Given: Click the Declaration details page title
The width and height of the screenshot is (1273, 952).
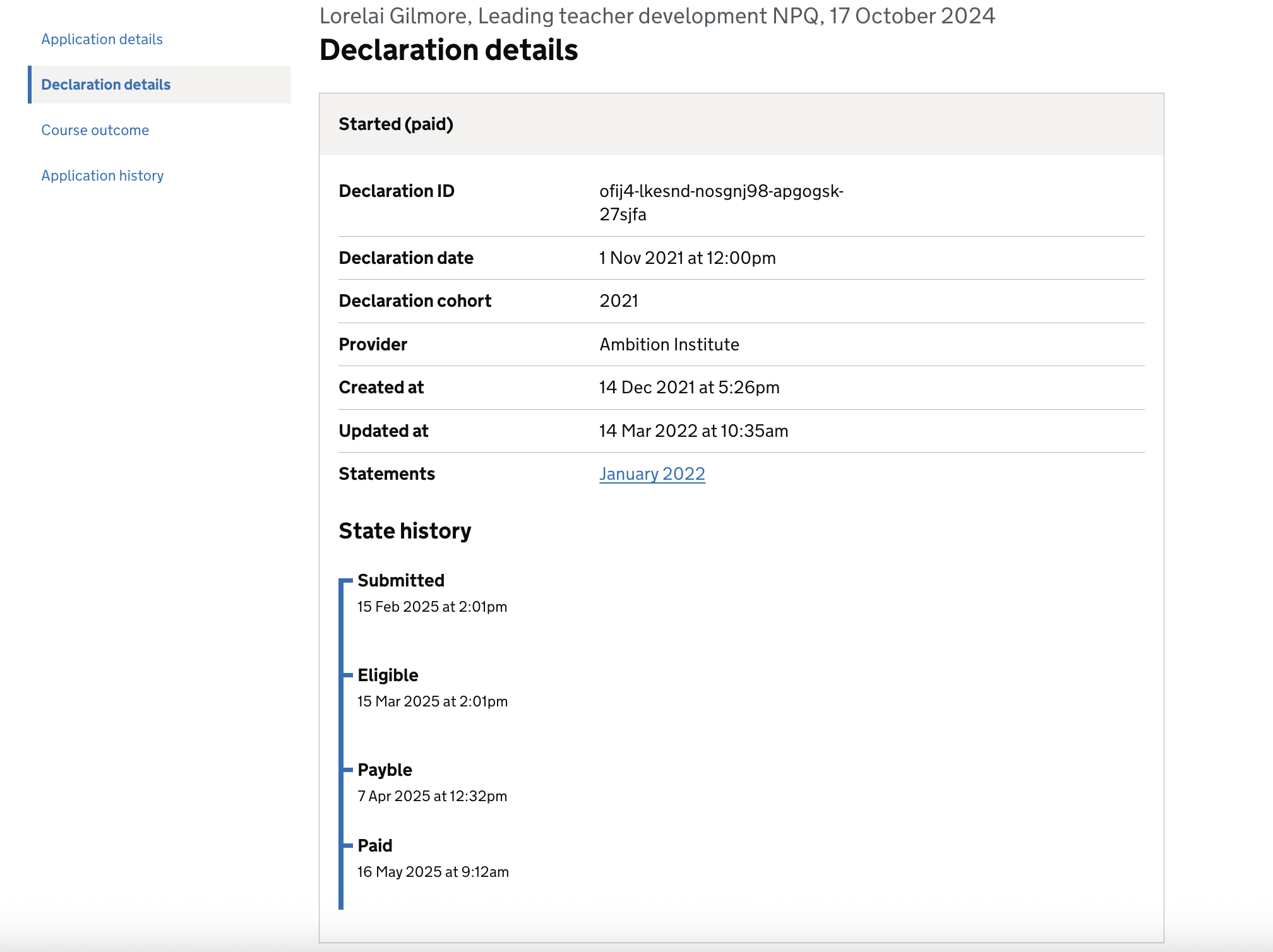Looking at the screenshot, I should [x=448, y=50].
